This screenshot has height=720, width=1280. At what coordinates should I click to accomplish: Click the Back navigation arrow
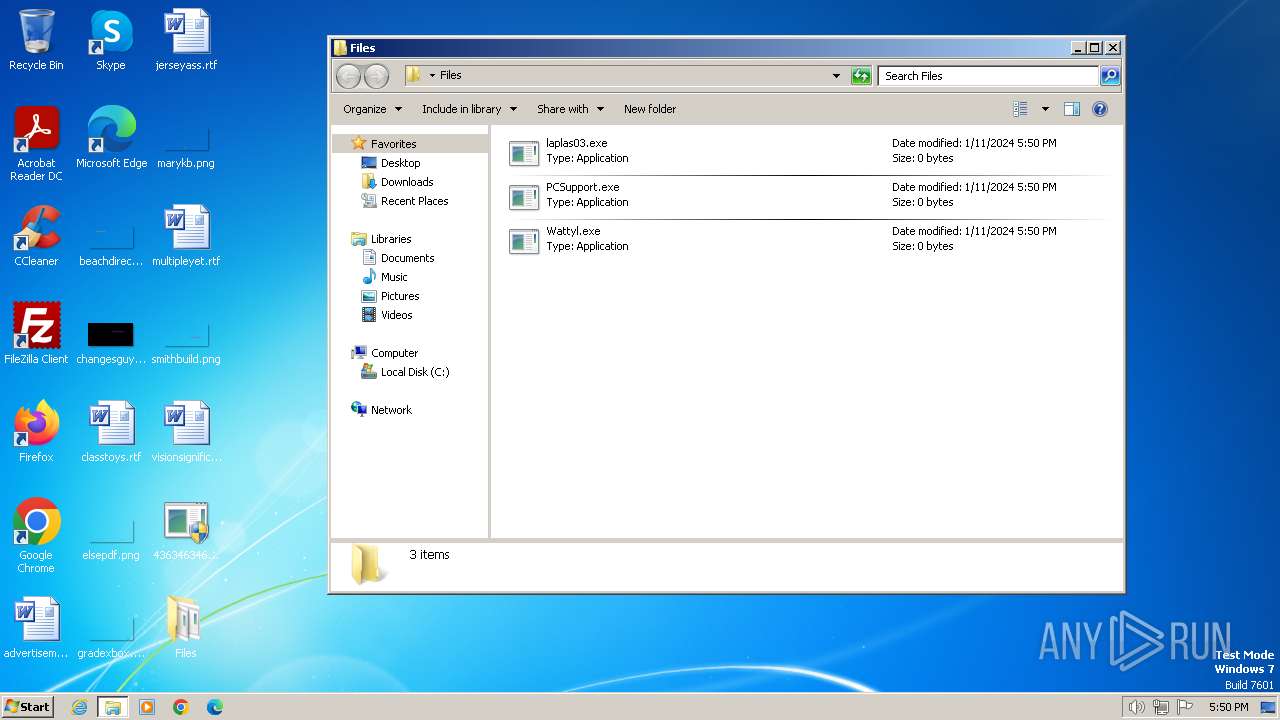click(x=348, y=76)
